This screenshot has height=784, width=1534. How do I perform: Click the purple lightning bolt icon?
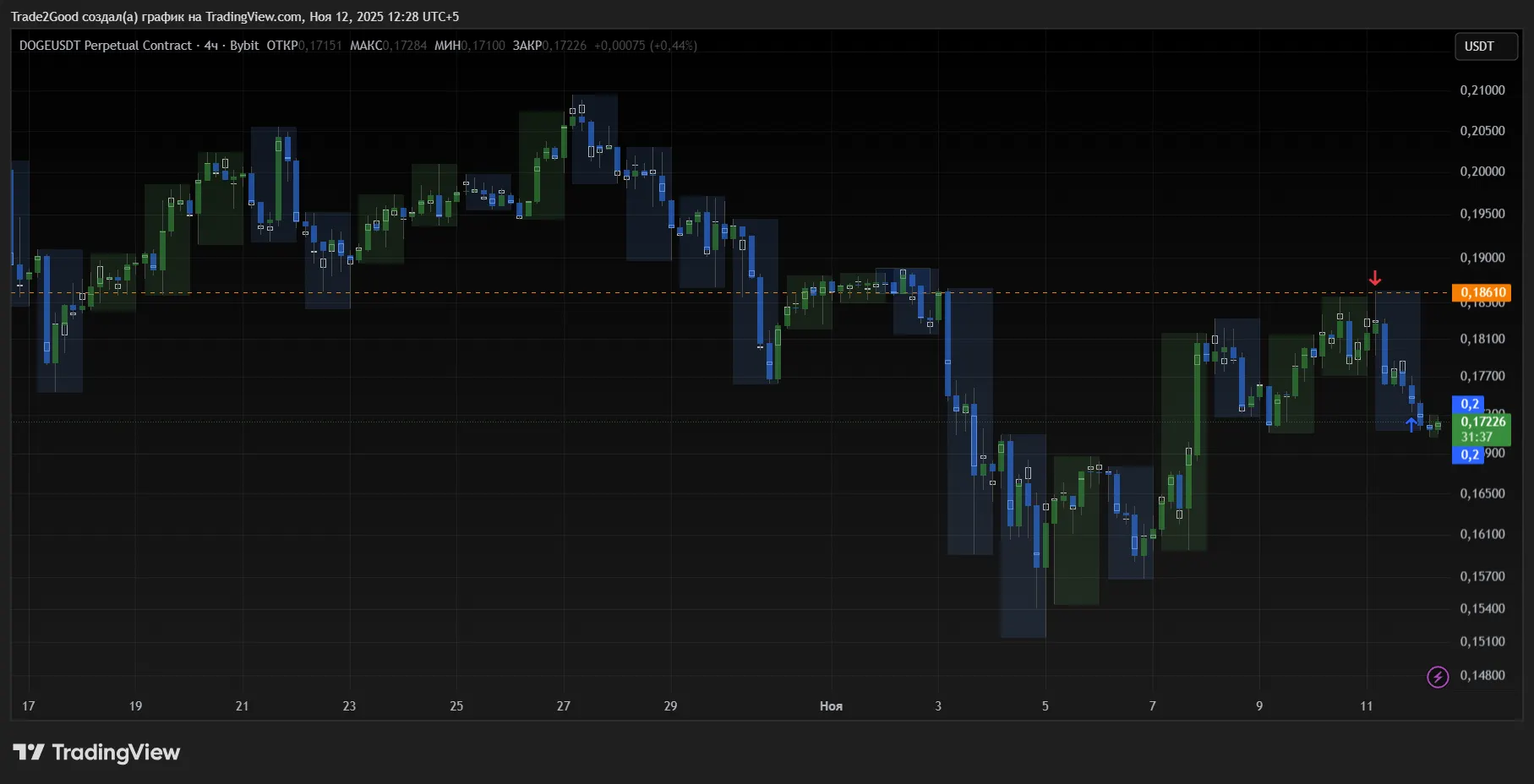1438,677
